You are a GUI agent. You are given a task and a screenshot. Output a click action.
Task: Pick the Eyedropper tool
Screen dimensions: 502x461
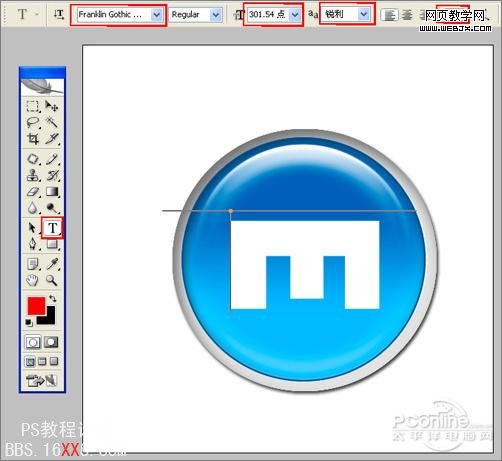[52, 264]
